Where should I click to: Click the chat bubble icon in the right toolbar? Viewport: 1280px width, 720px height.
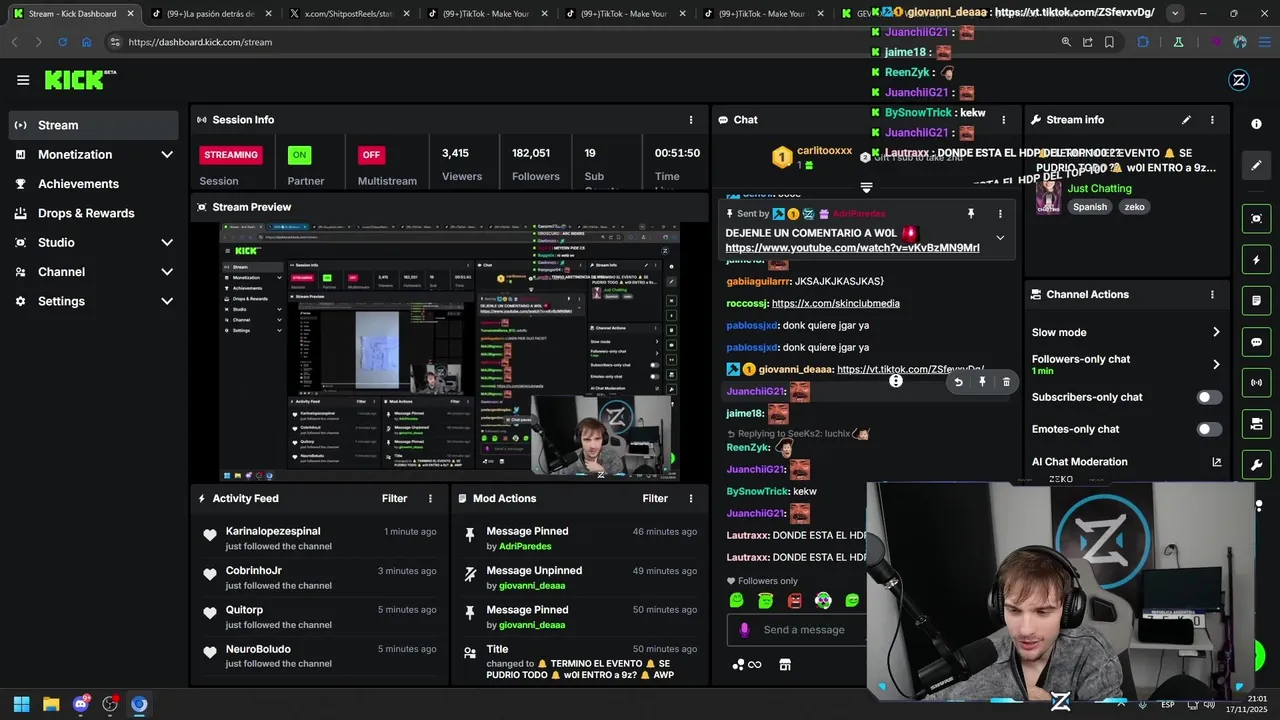1256,342
